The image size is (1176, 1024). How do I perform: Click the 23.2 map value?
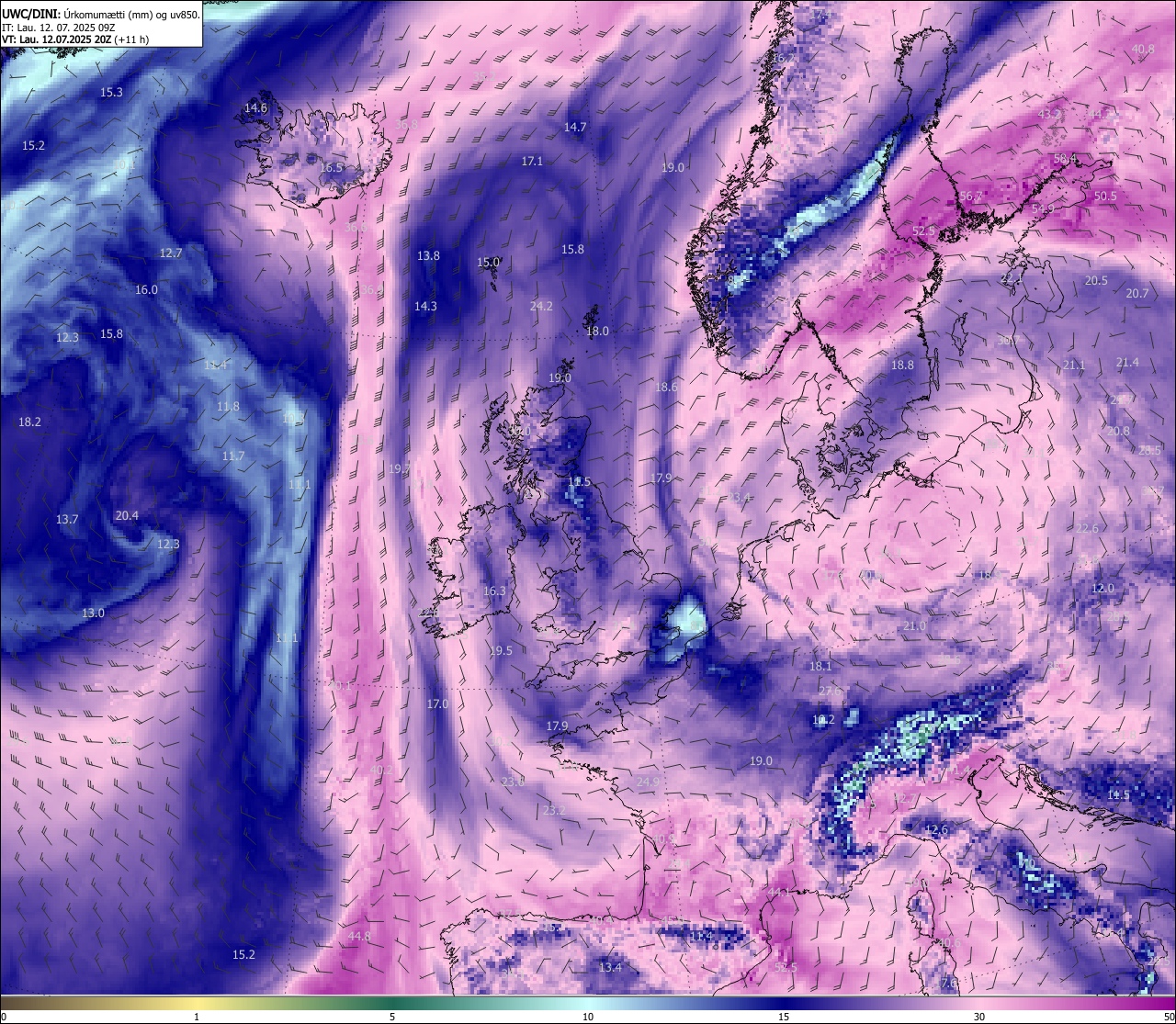tap(554, 810)
